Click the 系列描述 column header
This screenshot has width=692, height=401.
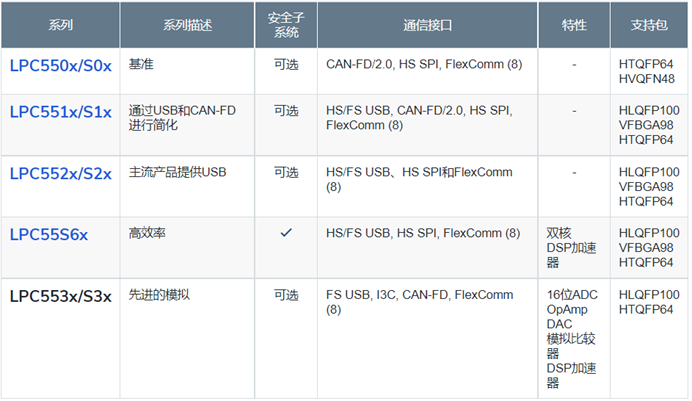point(187,24)
